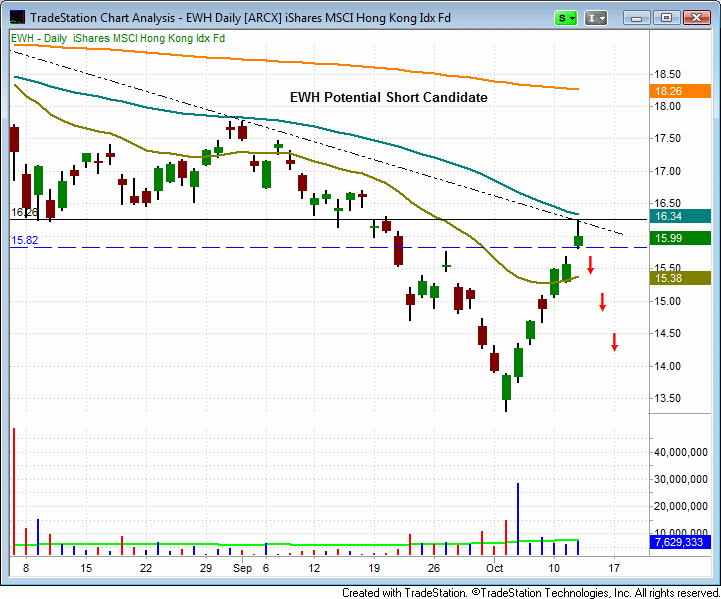
Task: Select the 16.26 horizontal line label
Action: [x=24, y=212]
